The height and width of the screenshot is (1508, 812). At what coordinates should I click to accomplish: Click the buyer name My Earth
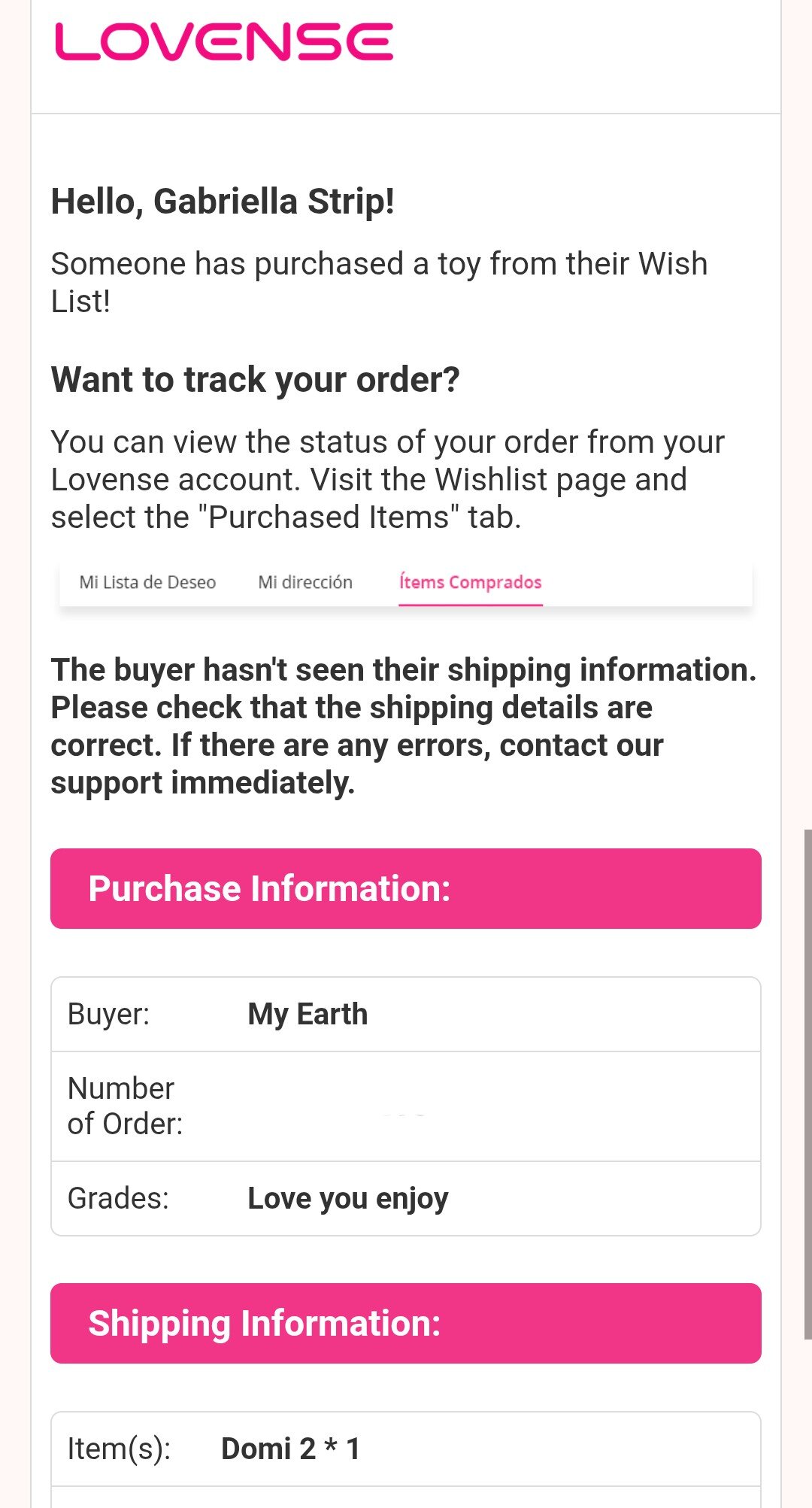(308, 1014)
